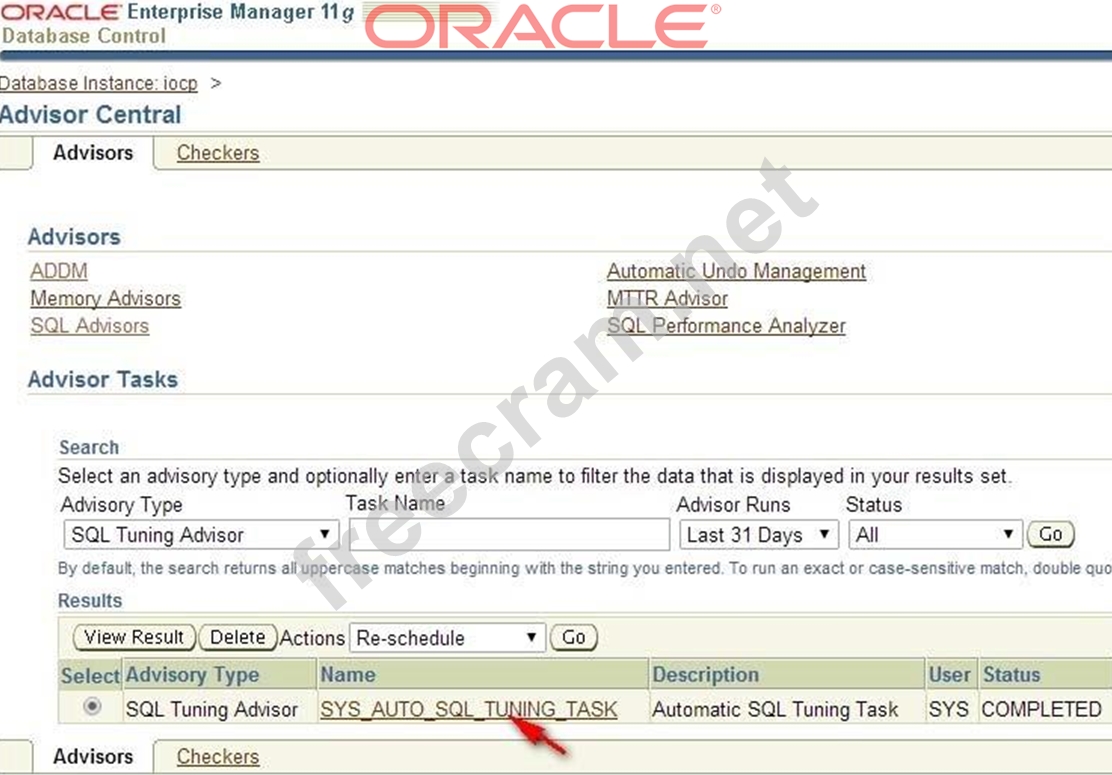Select the bottom Advisors tab

pyautogui.click(x=93, y=757)
